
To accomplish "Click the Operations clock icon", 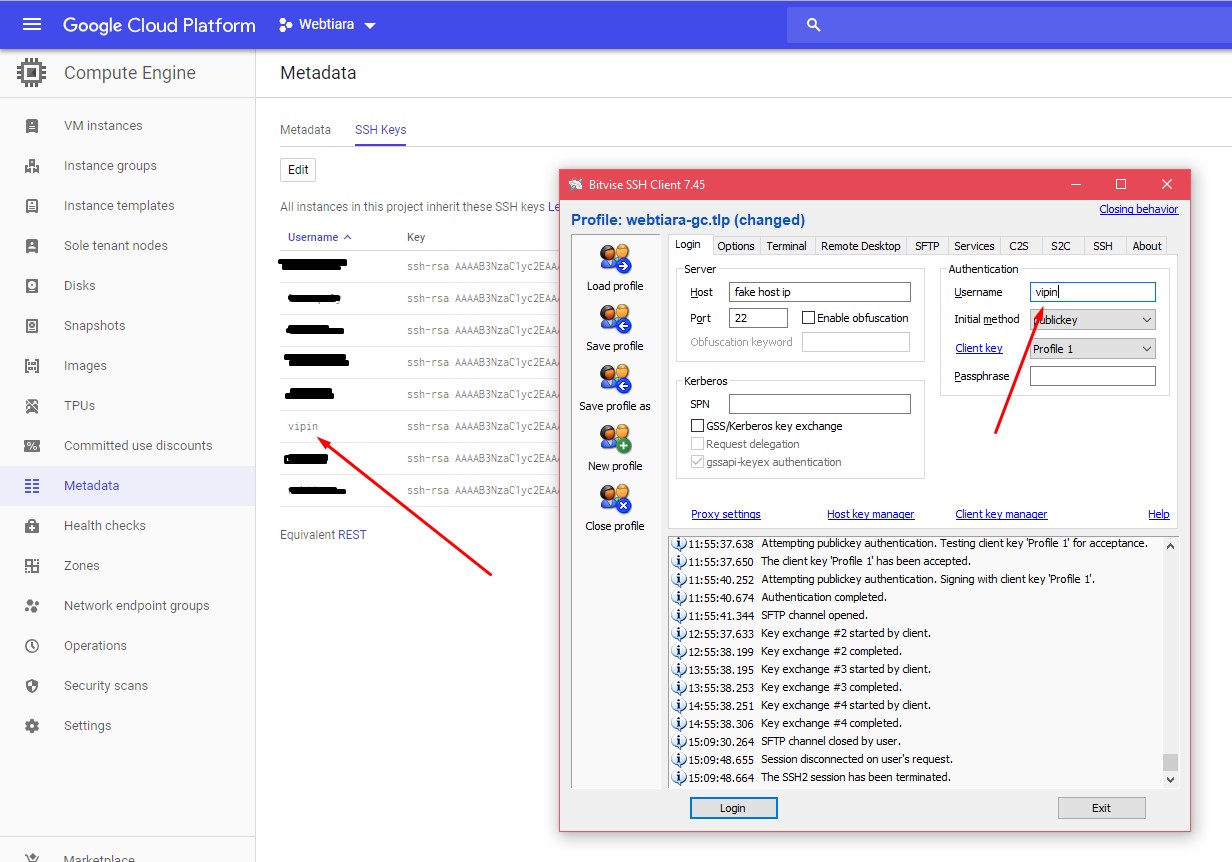I will click(x=32, y=646).
